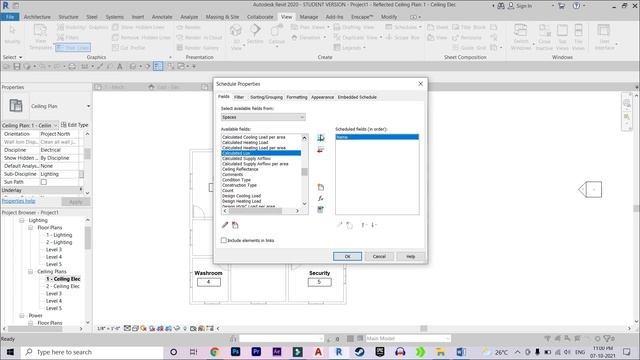This screenshot has height=360, width=640.
Task: Open Premiere Pro from the Windows taskbar
Action: (256, 352)
